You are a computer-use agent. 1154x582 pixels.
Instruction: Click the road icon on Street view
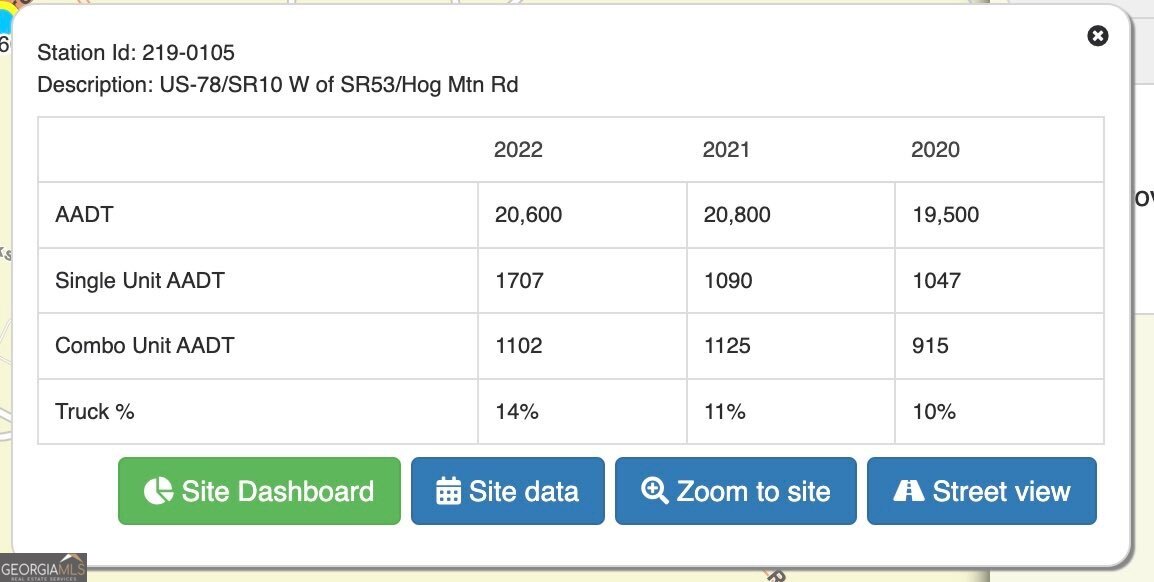(x=908, y=491)
